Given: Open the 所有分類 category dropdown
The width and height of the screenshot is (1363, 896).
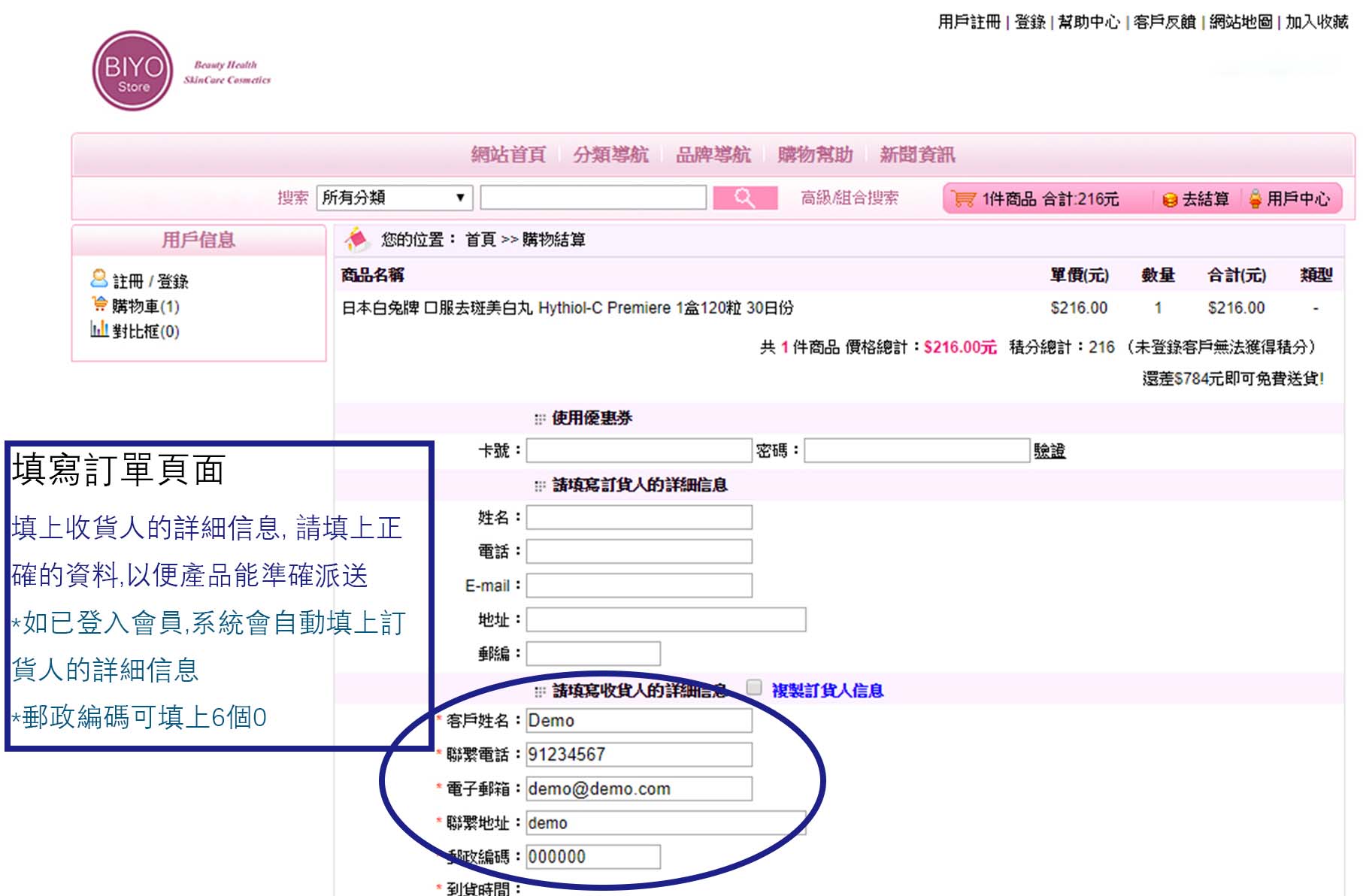Looking at the screenshot, I should (394, 198).
